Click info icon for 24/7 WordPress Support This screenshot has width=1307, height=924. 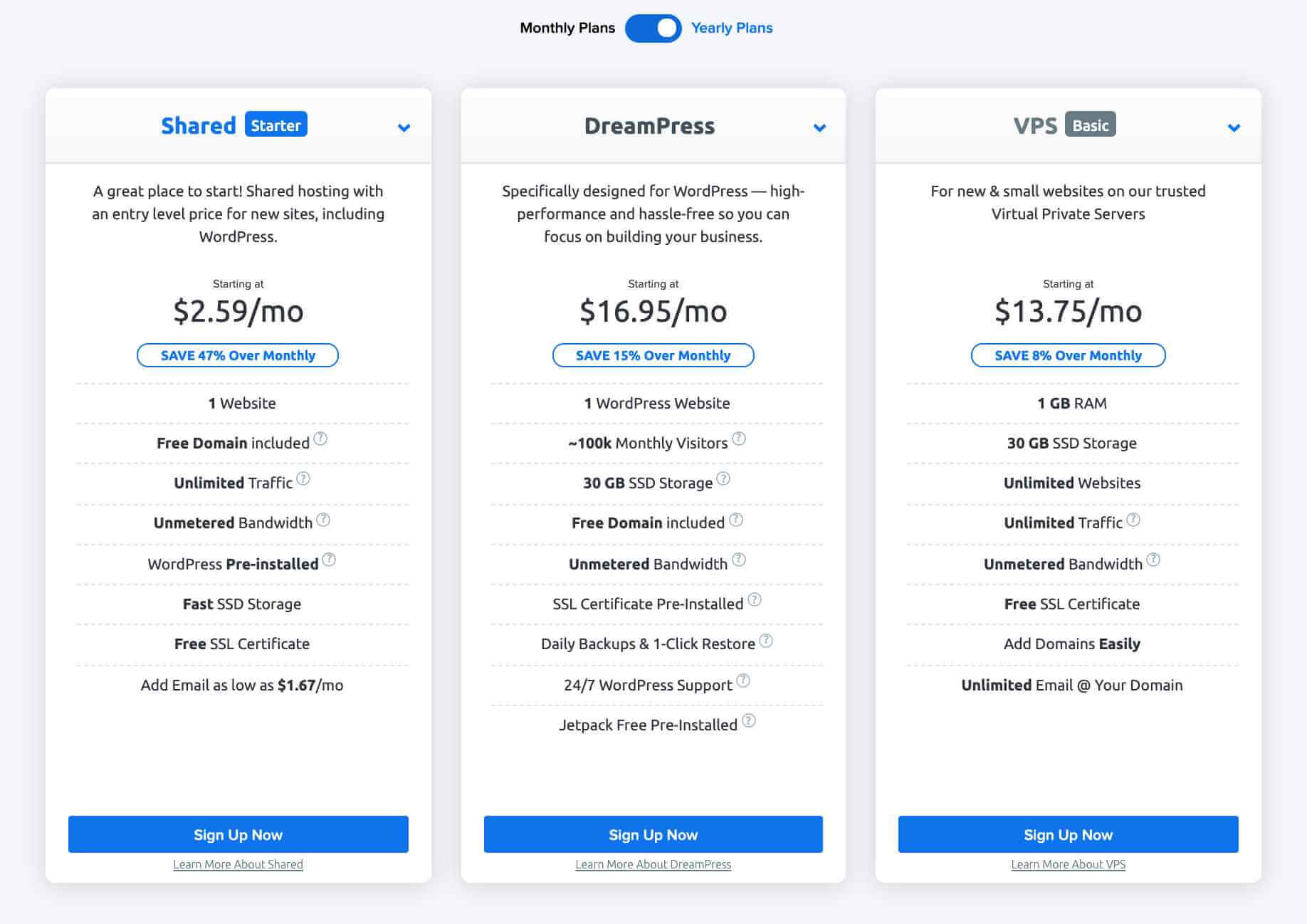tap(743, 681)
